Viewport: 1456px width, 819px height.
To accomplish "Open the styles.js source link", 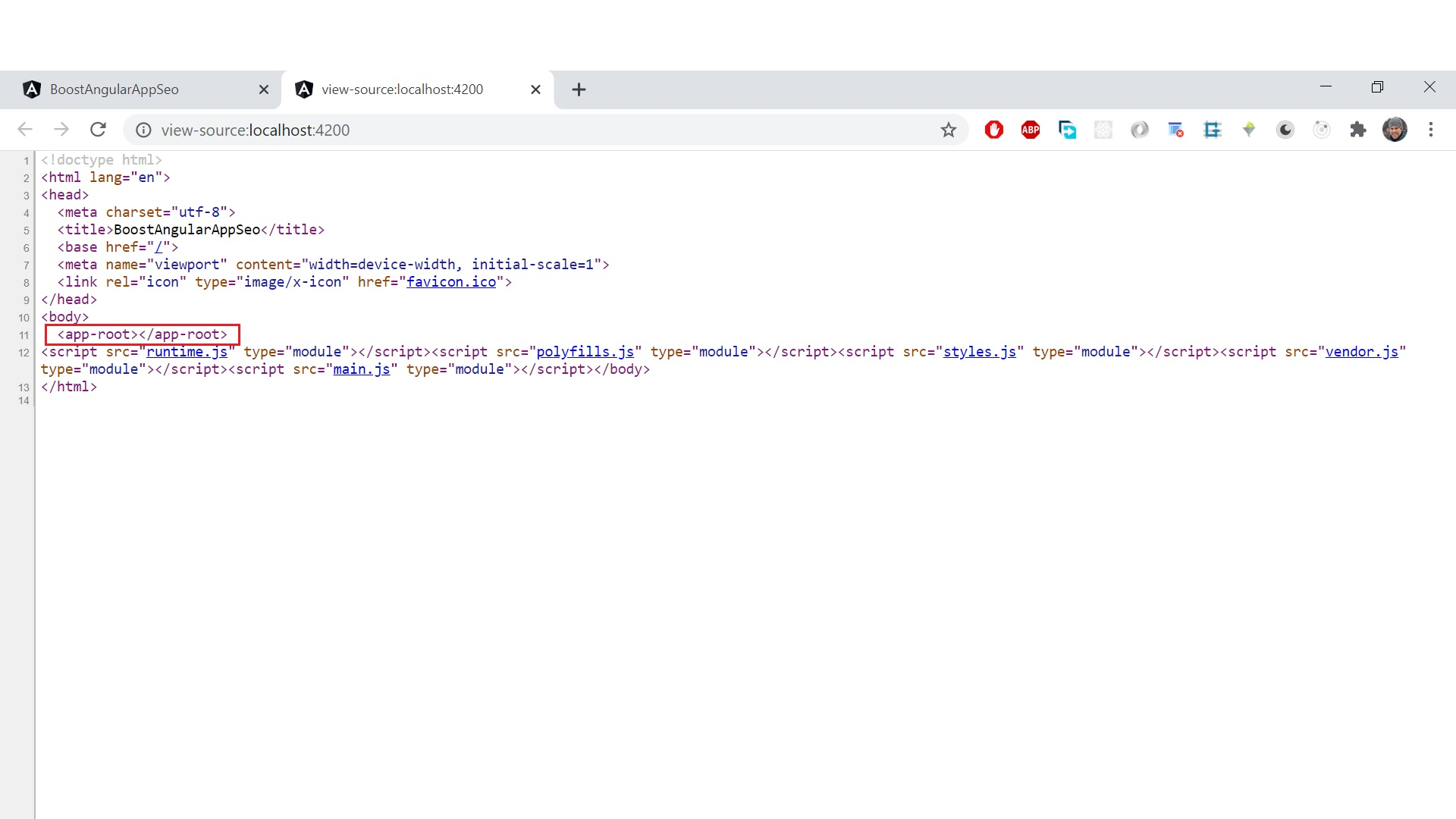I will coord(980,351).
